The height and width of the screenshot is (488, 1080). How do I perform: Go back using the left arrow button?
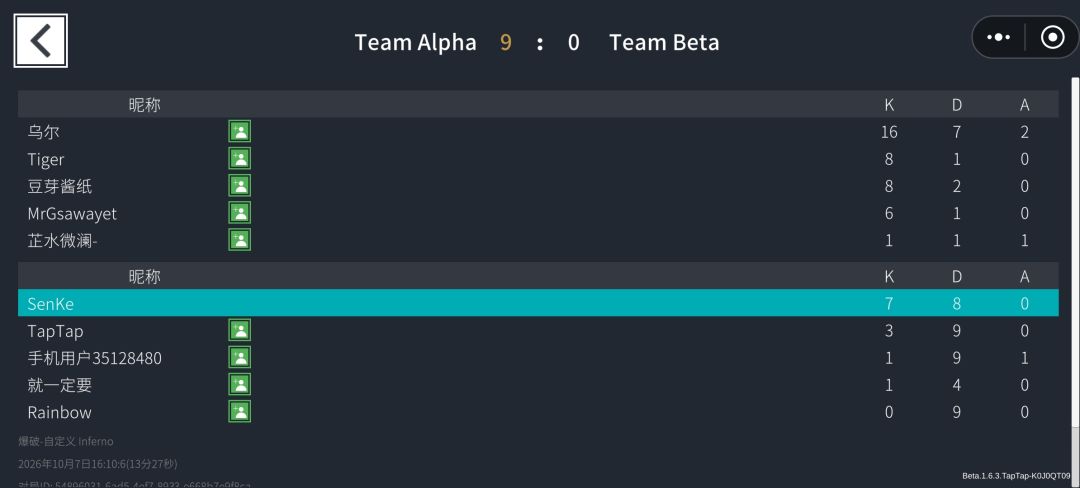coord(41,41)
